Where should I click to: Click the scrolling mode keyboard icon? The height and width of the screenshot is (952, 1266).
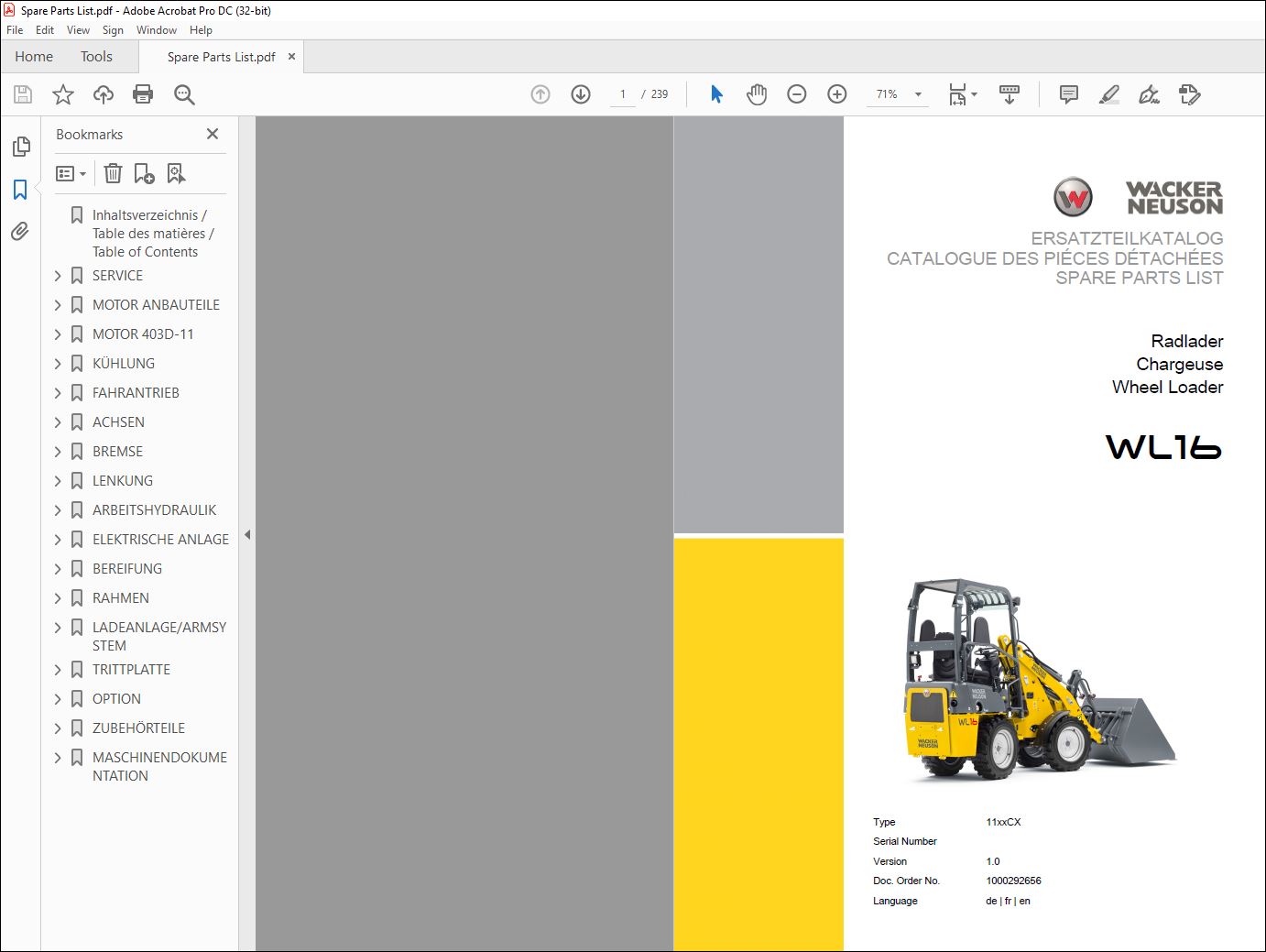click(x=1010, y=94)
